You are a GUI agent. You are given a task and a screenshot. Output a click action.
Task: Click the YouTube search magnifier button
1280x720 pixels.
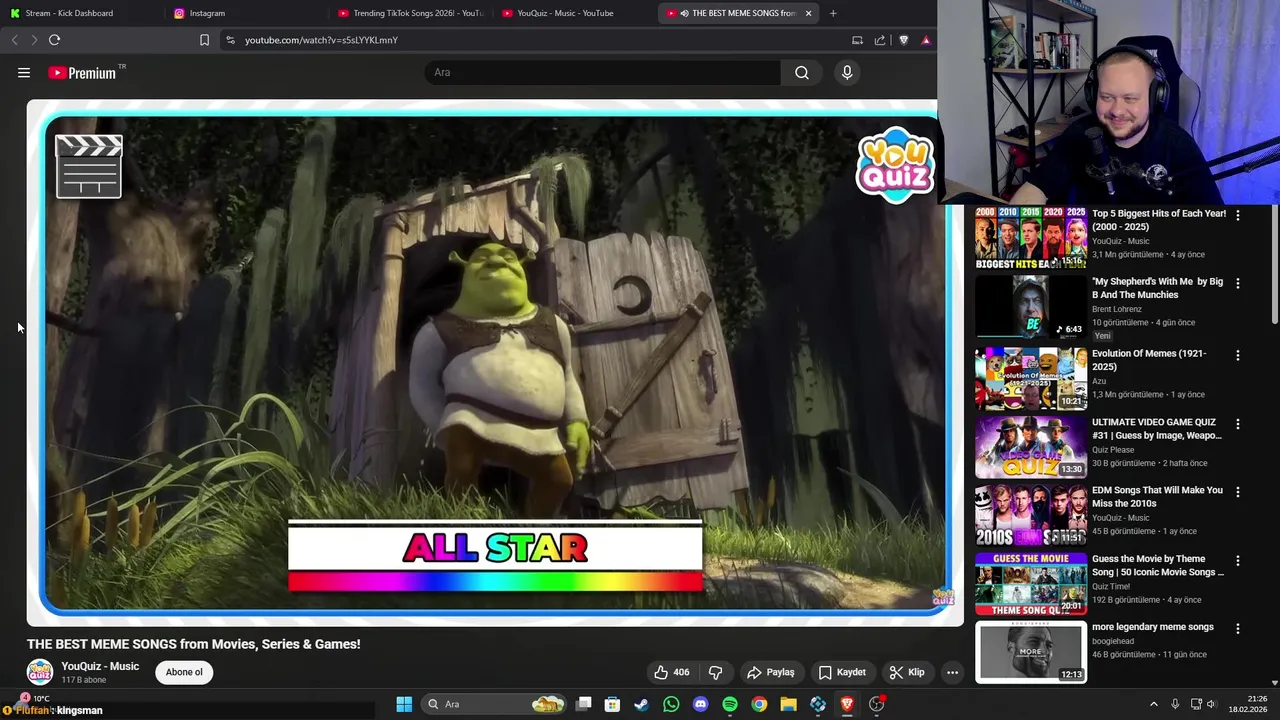[802, 72]
